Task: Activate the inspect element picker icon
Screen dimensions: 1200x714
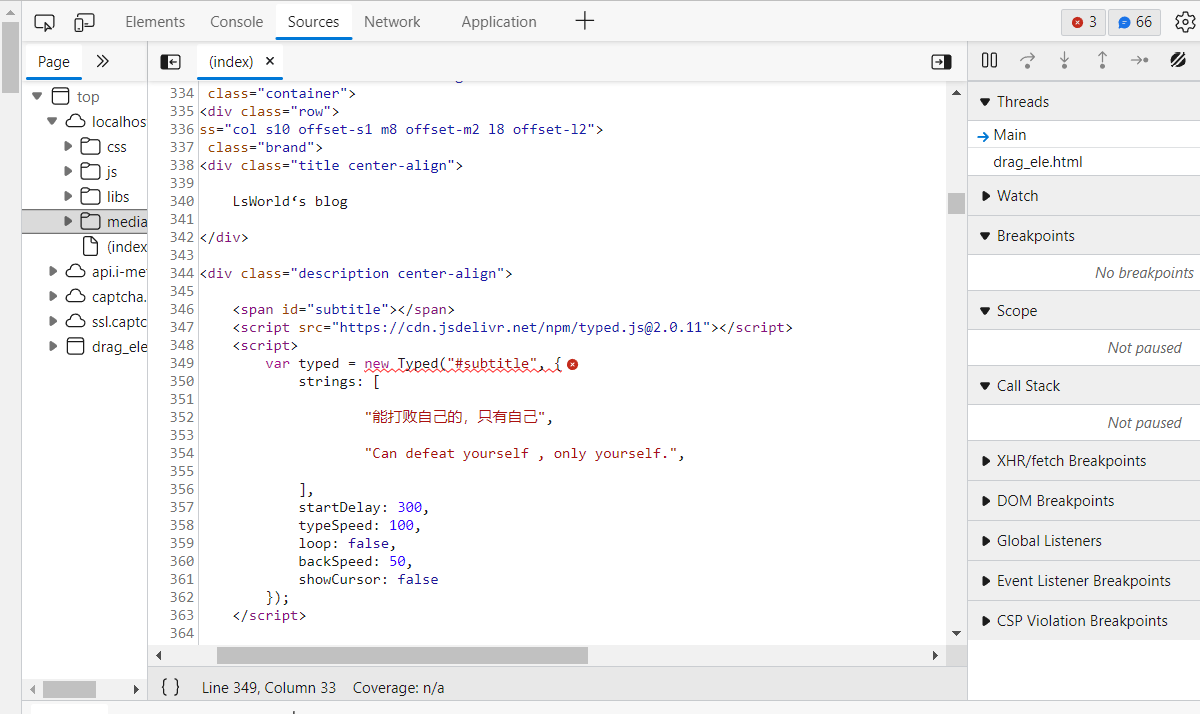Action: pyautogui.click(x=44, y=21)
